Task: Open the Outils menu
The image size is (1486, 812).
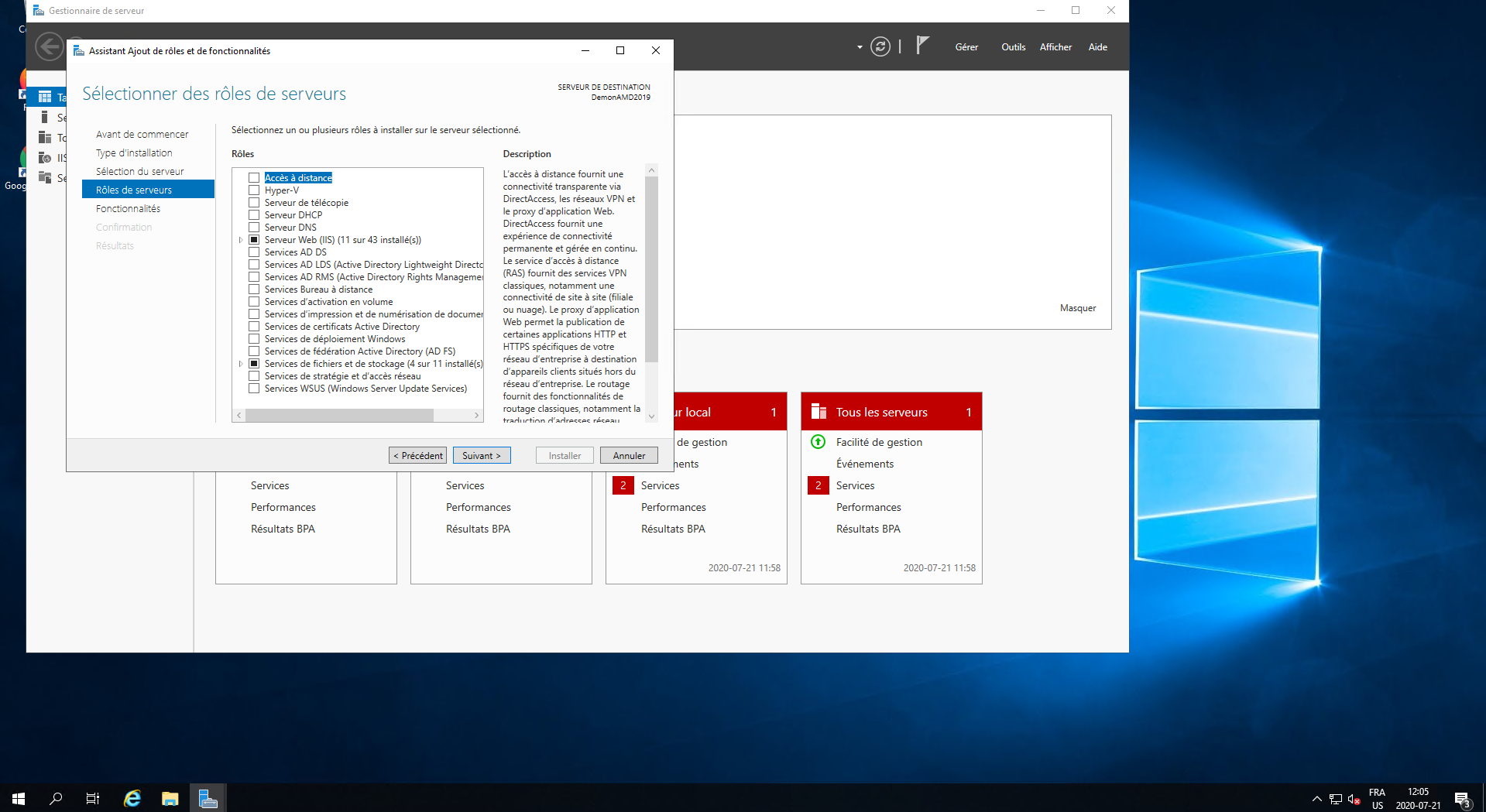Action: click(x=1013, y=47)
